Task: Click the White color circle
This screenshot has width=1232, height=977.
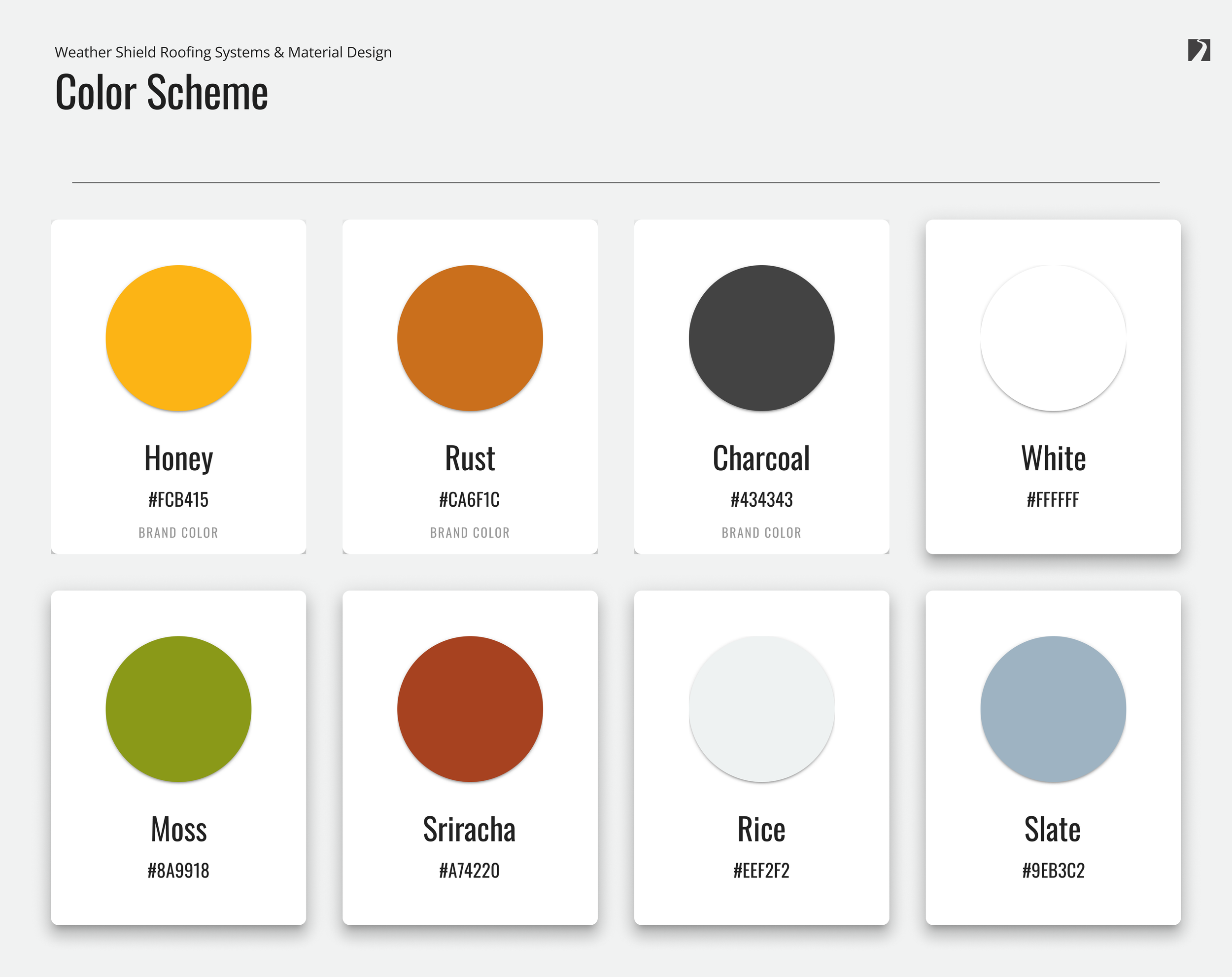Action: 1053,338
